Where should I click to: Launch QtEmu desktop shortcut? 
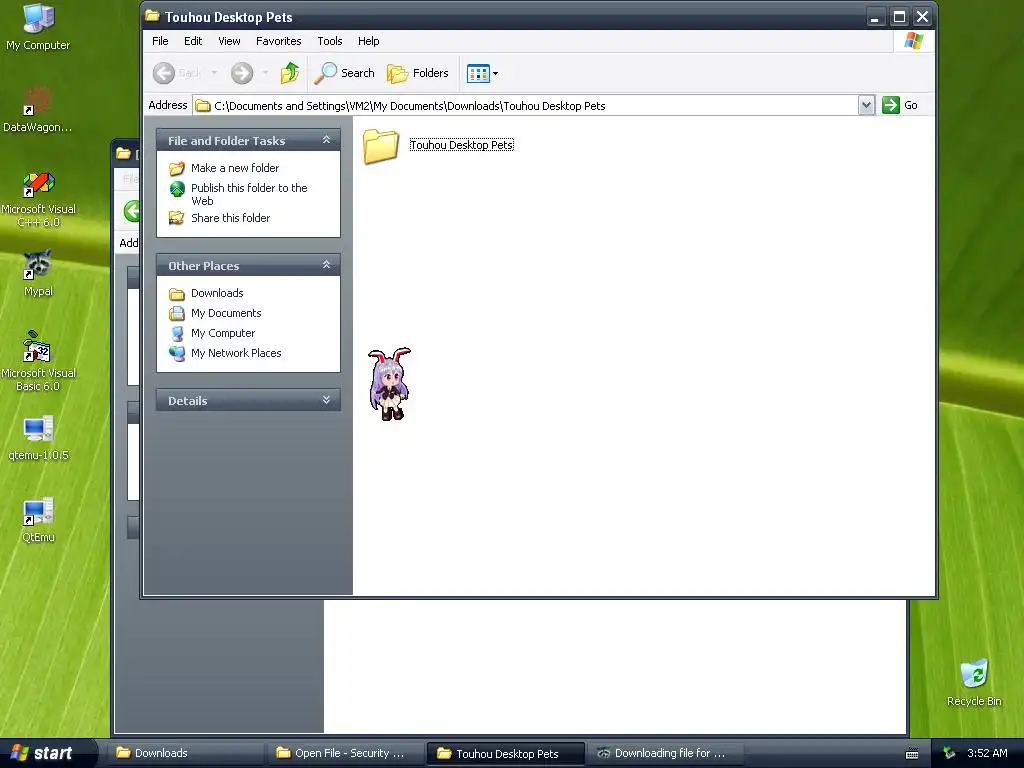click(38, 520)
